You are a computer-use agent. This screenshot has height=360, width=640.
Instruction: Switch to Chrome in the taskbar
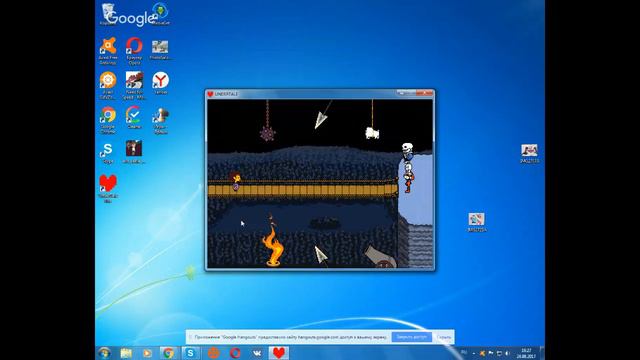[x=169, y=353]
